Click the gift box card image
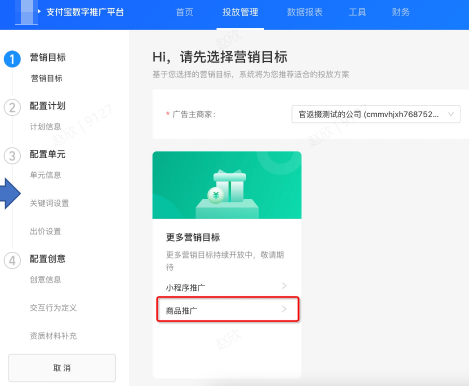469x386 pixels. (227, 185)
